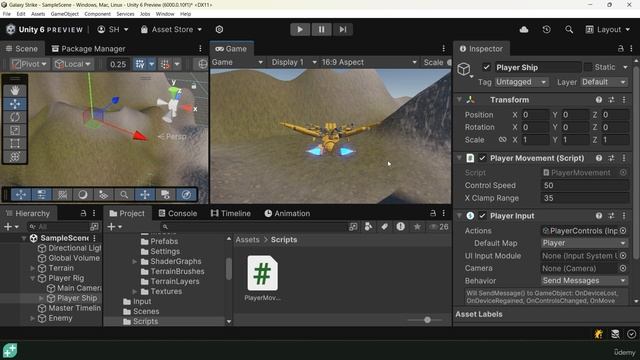This screenshot has width=640, height=360.
Task: Select the Rect transform tool
Action: pyautogui.click(x=15, y=144)
